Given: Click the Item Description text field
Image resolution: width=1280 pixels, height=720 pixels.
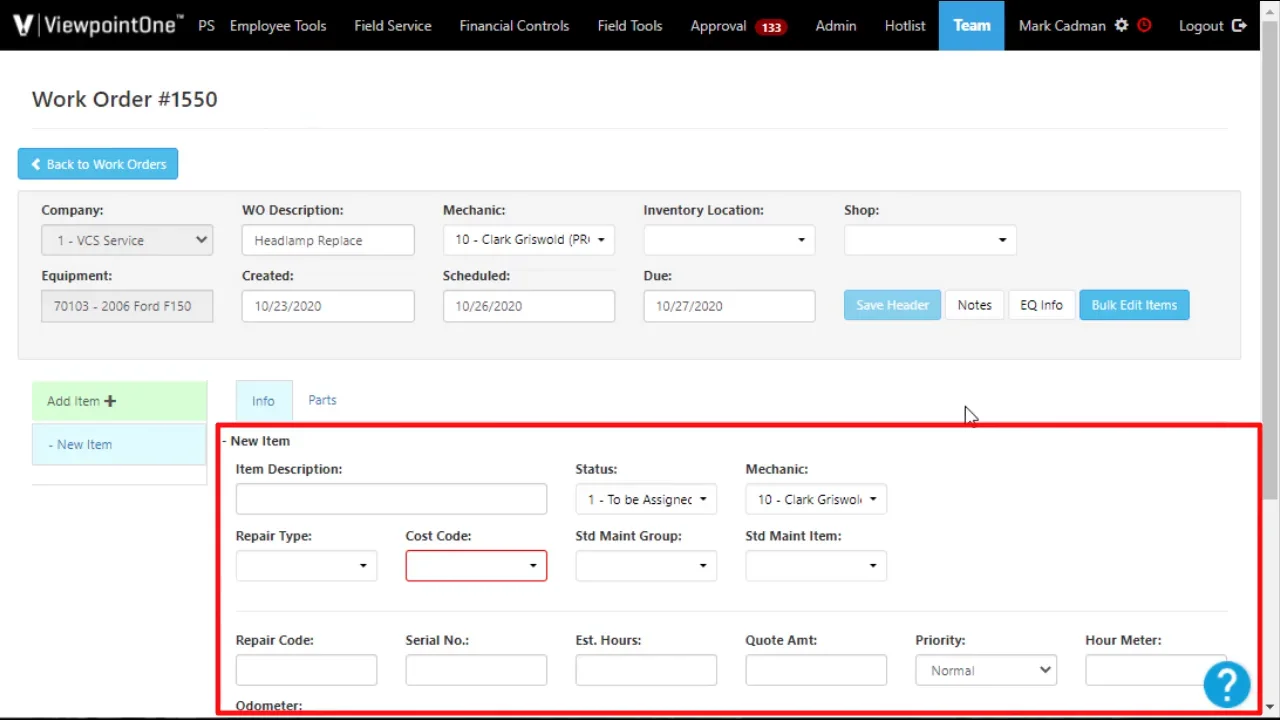Looking at the screenshot, I should [x=391, y=499].
